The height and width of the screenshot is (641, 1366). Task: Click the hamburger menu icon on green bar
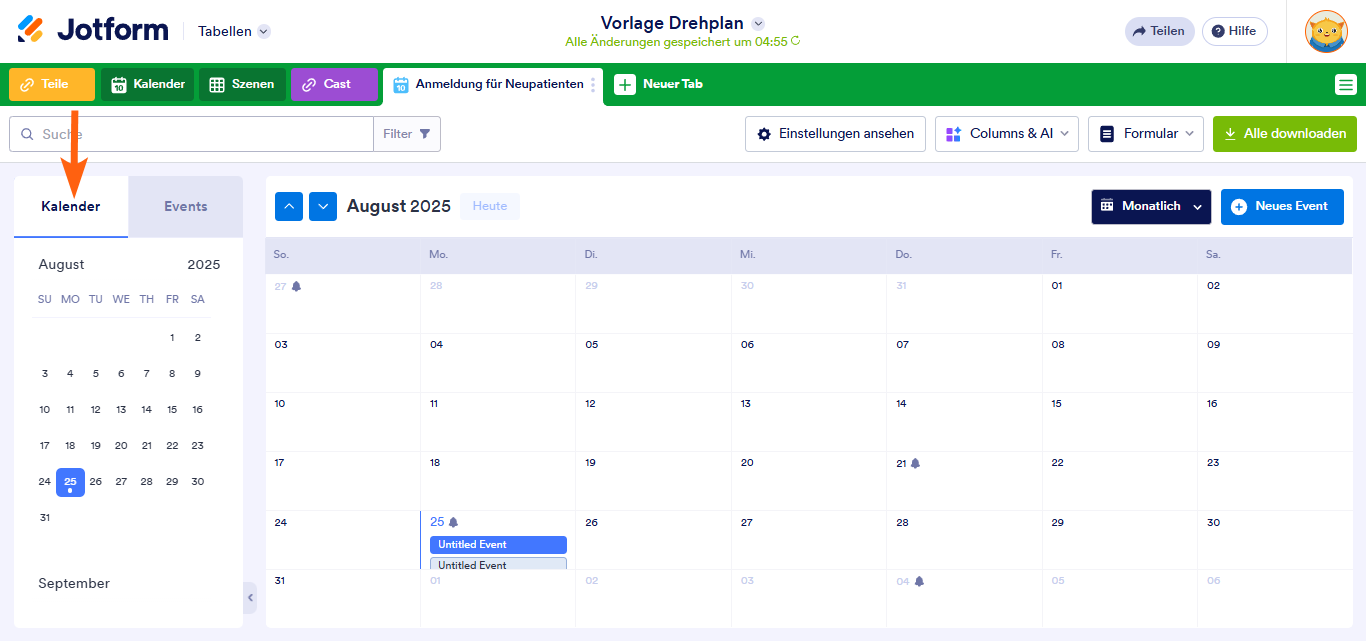[x=1345, y=85]
